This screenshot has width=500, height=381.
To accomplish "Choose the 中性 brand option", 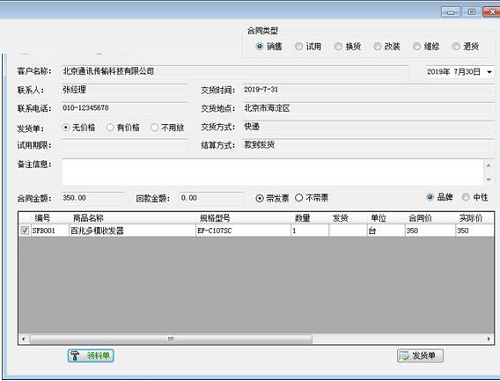I will point(465,197).
